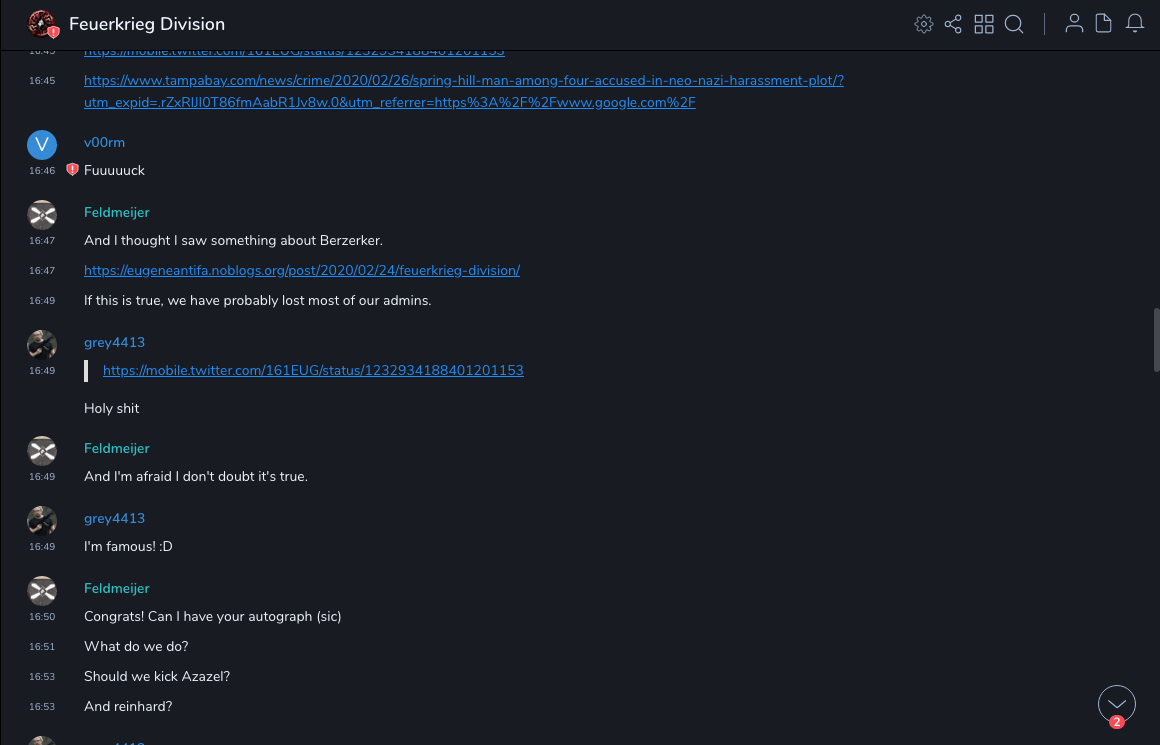Click the vertical scrollbar thumb on the right
This screenshot has width=1160, height=745.
pos(1156,340)
